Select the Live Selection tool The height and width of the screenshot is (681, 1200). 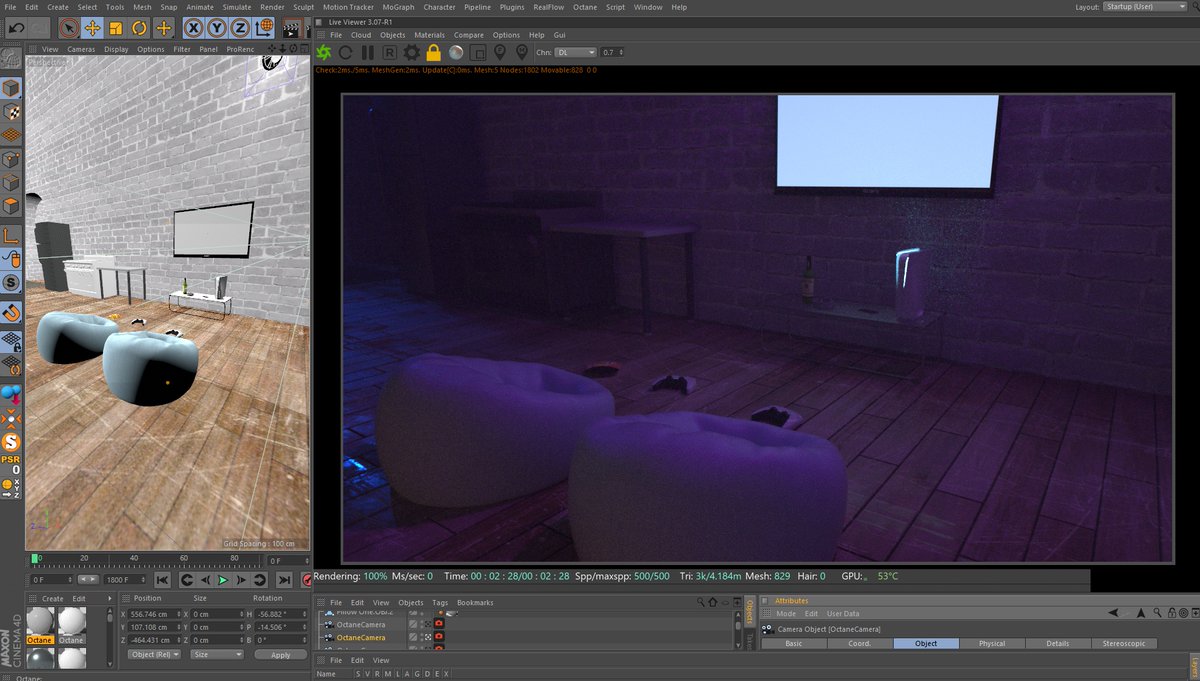point(68,28)
